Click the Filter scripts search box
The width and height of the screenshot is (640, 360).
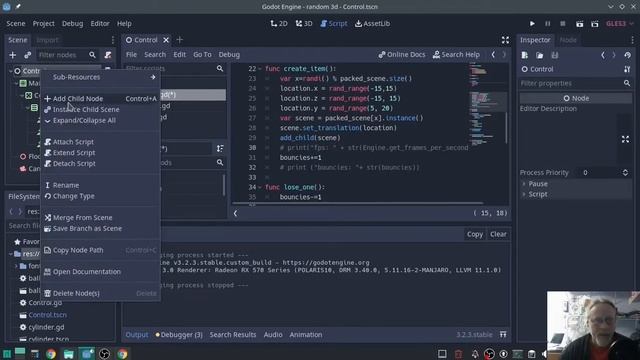pos(175,68)
